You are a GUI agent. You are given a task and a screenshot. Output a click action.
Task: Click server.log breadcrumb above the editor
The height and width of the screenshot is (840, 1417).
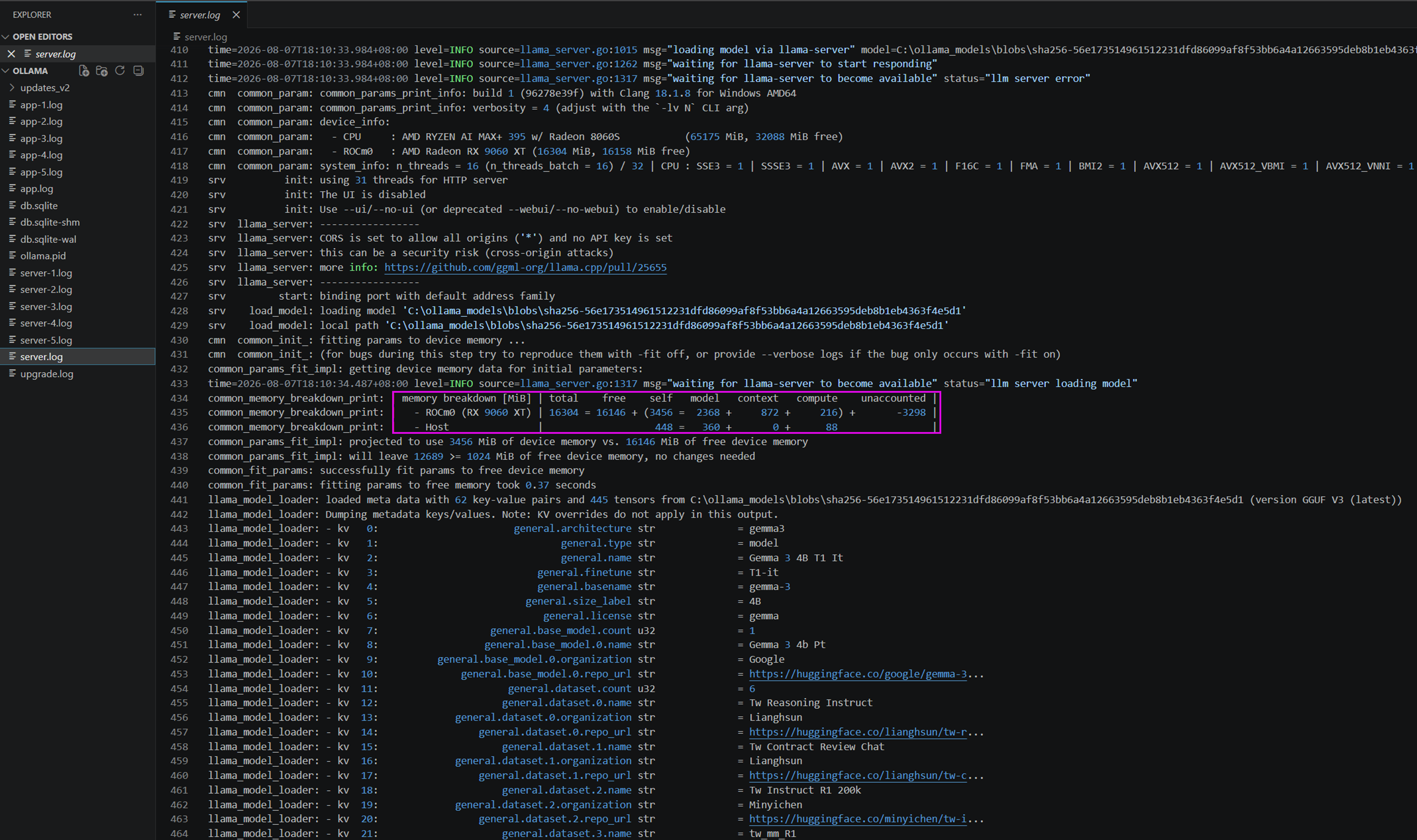[x=205, y=37]
